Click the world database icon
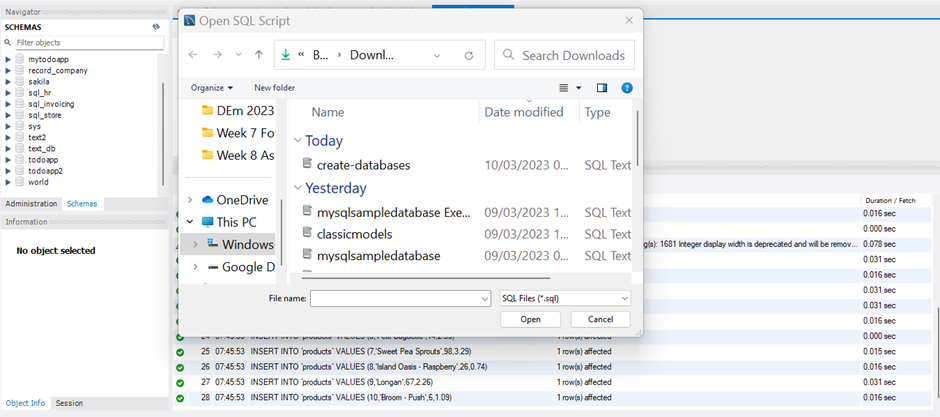The image size is (940, 417). coord(20,182)
